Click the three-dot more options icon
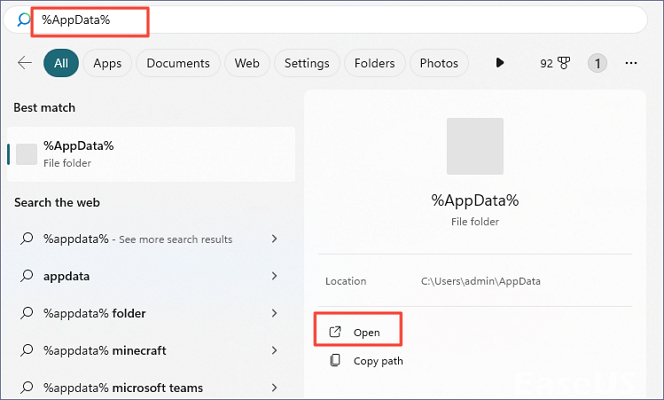This screenshot has width=664, height=400. pos(631,63)
